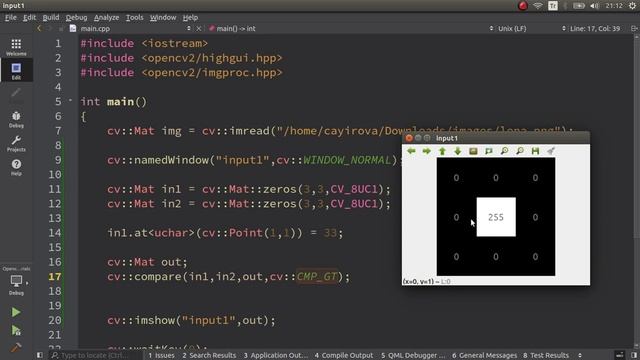Screen dimensions: 640x360
Task: Open the main.cpp file dropdown
Action: pos(131,29)
